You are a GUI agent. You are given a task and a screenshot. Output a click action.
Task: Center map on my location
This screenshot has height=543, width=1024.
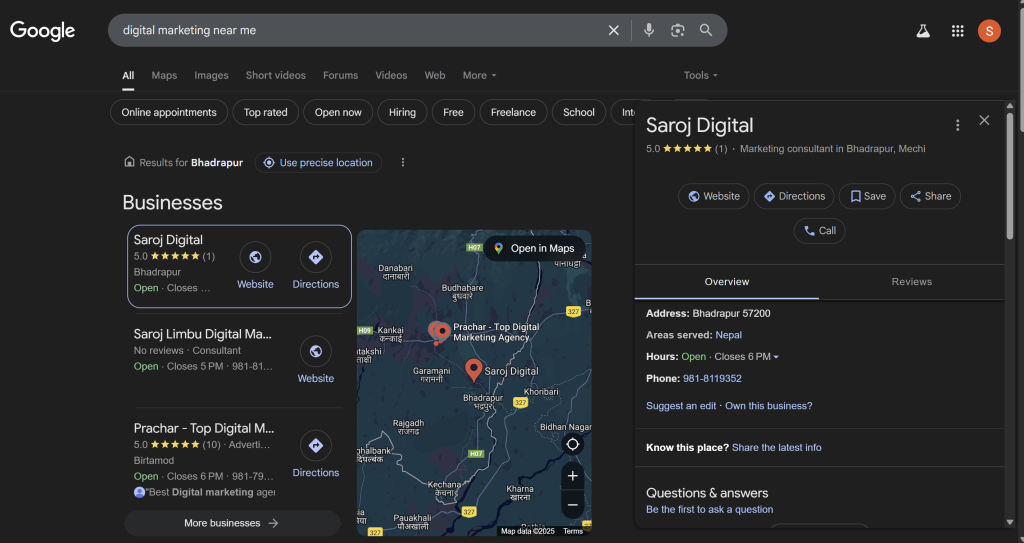pos(573,444)
